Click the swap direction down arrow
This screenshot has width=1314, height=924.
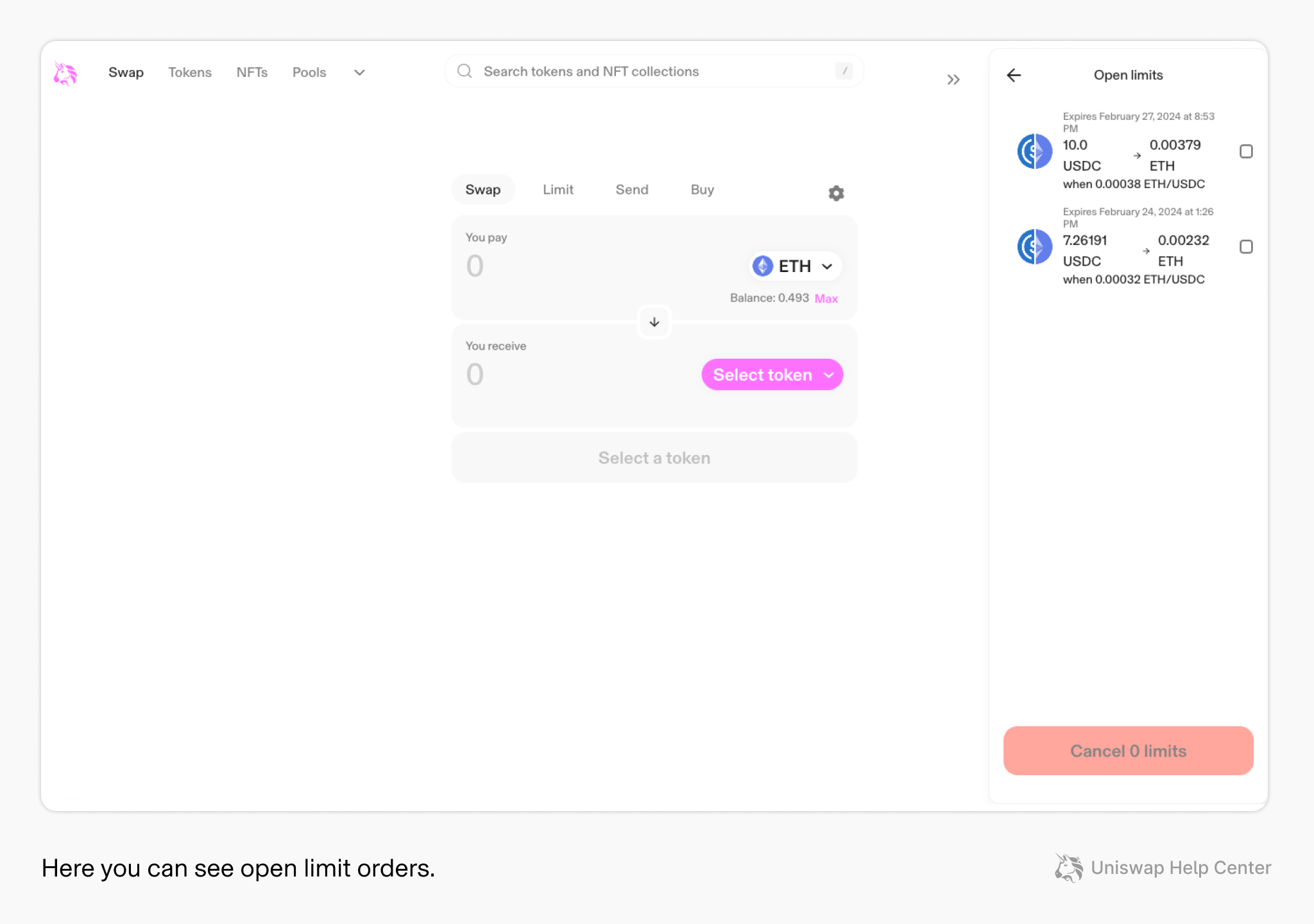point(654,322)
